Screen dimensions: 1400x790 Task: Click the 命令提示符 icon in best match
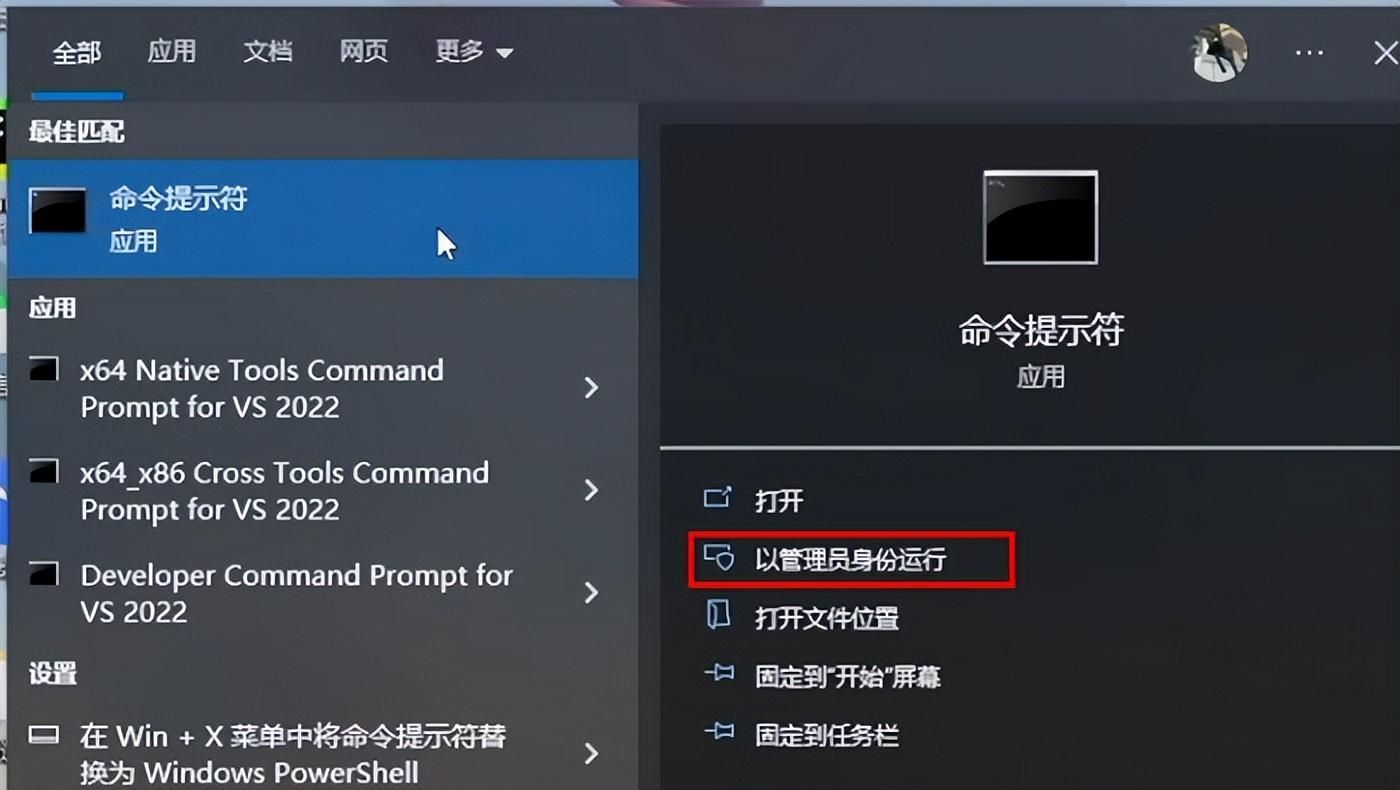click(x=57, y=210)
